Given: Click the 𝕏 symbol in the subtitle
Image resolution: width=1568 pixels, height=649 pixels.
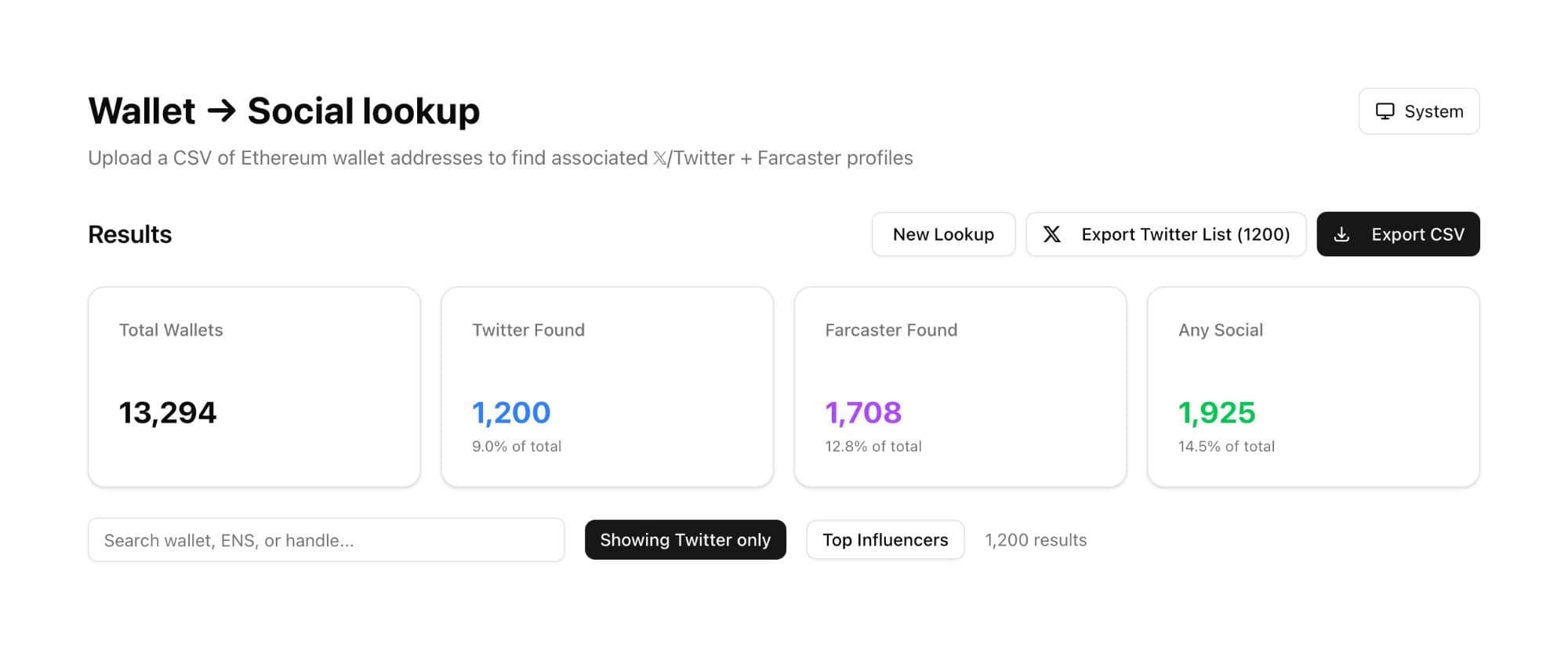Looking at the screenshot, I should pyautogui.click(x=660, y=158).
